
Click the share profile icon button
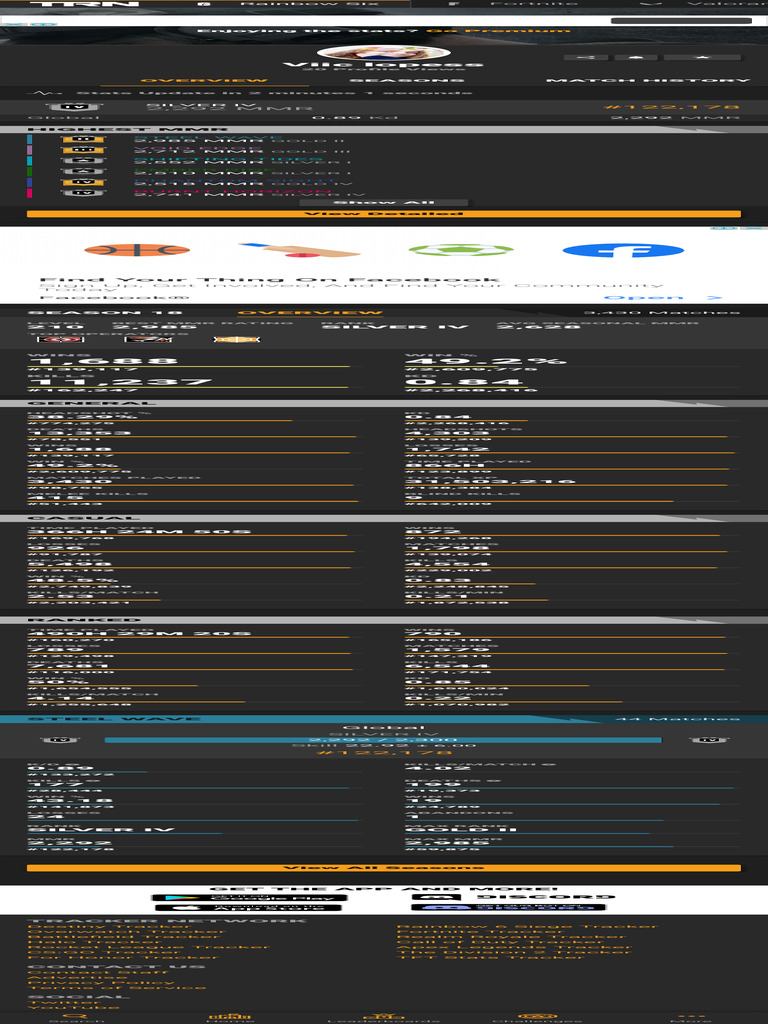pos(586,57)
